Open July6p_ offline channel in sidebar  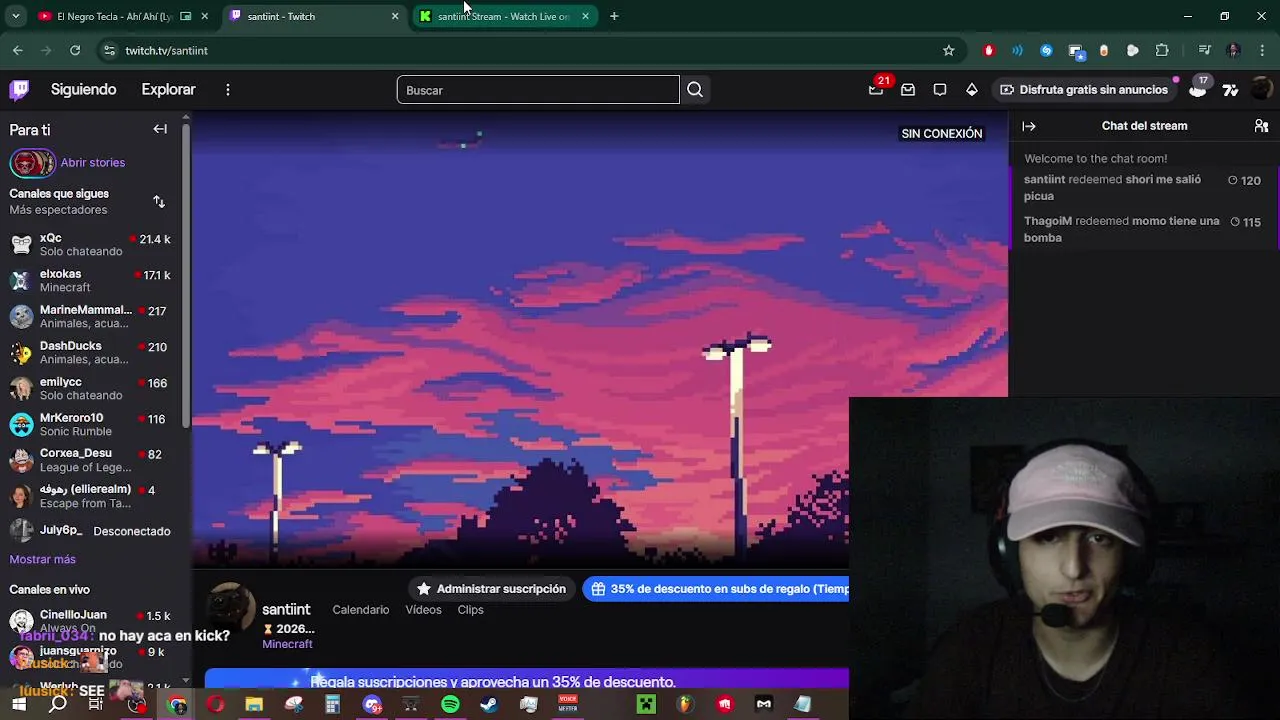point(90,531)
